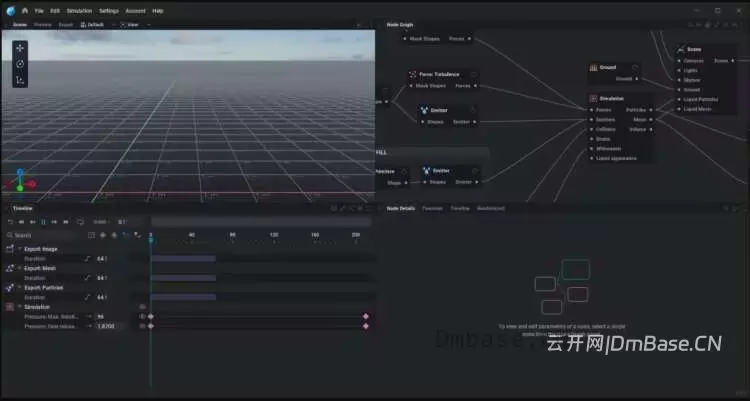Open curve editor for Export Particles Duration
This screenshot has width=750, height=401.
(87, 297)
